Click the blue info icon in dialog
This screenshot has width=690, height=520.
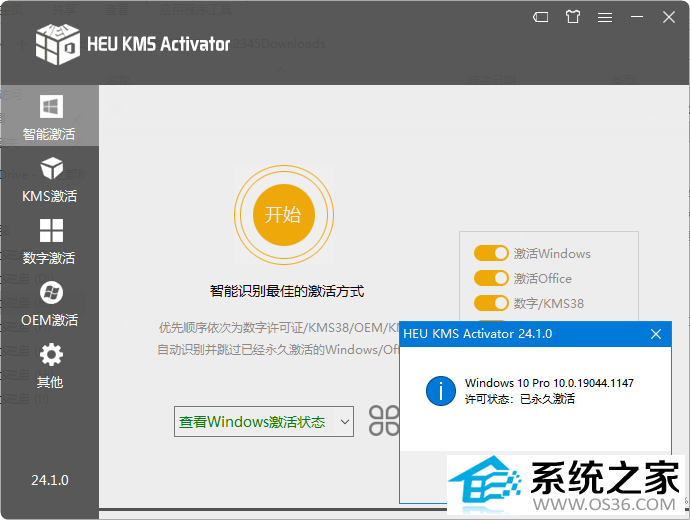440,391
